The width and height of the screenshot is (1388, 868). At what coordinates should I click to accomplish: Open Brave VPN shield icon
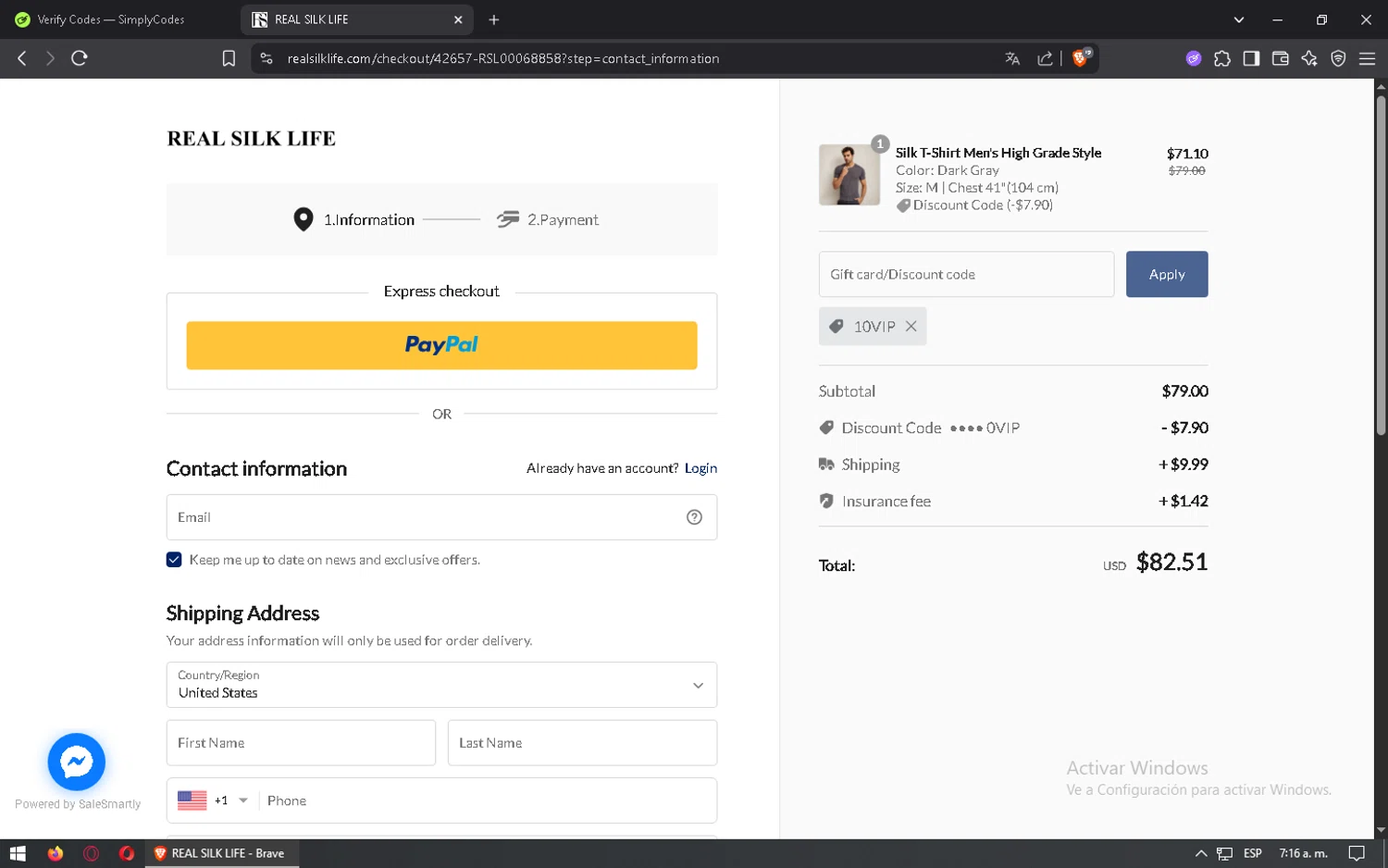[1338, 58]
